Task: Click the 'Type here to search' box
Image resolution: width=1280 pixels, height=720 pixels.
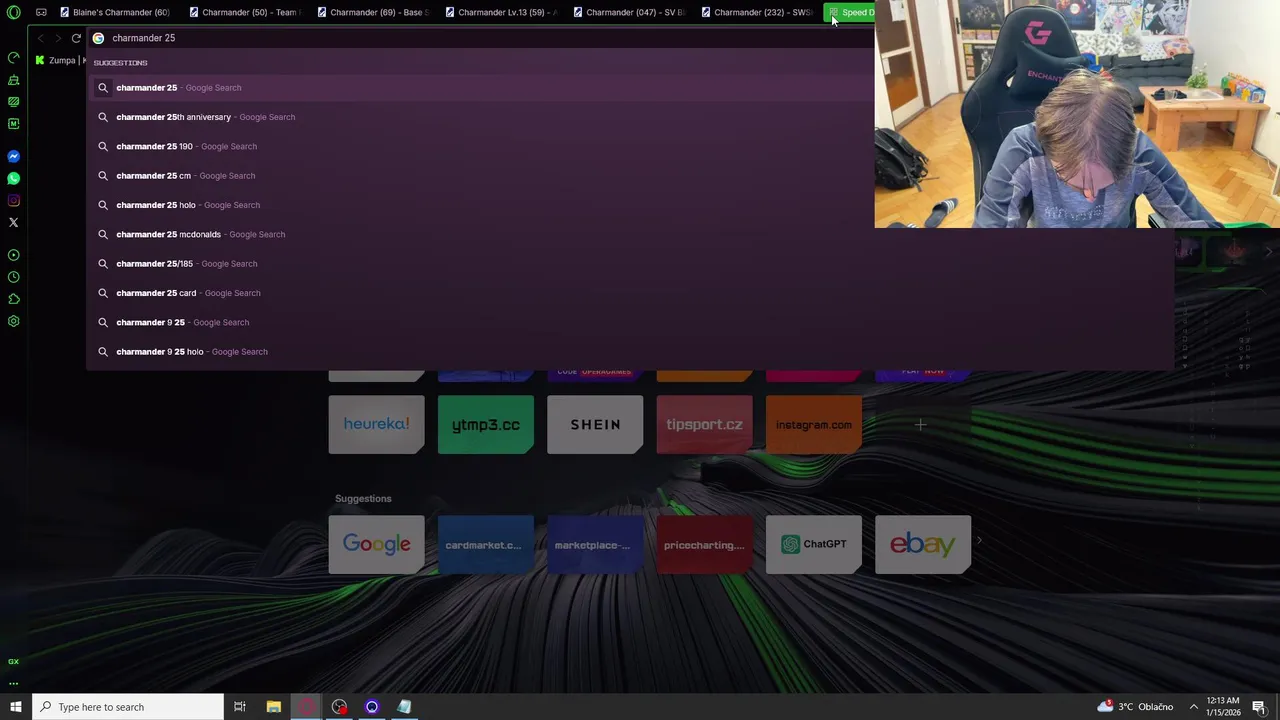Action: 128,707
